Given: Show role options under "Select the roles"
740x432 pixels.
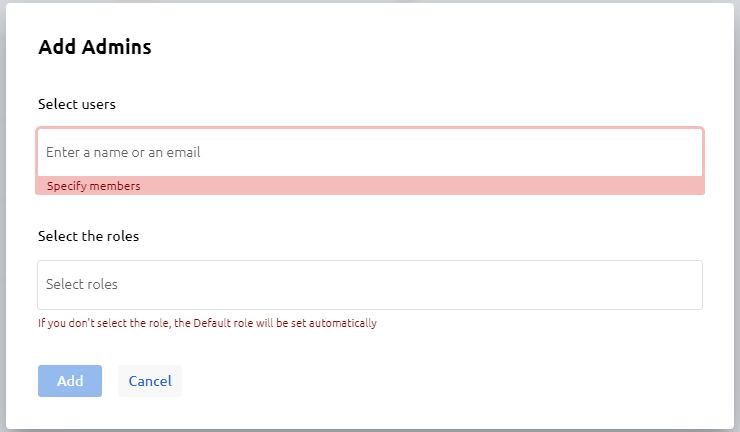Looking at the screenshot, I should pos(369,285).
